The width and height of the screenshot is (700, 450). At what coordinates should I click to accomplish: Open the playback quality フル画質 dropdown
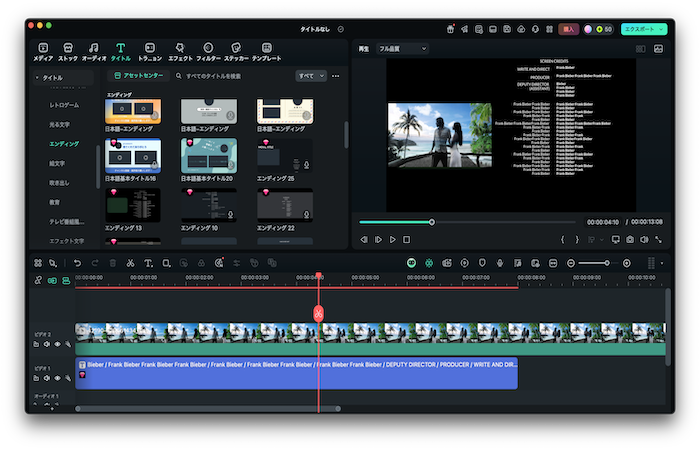[403, 49]
